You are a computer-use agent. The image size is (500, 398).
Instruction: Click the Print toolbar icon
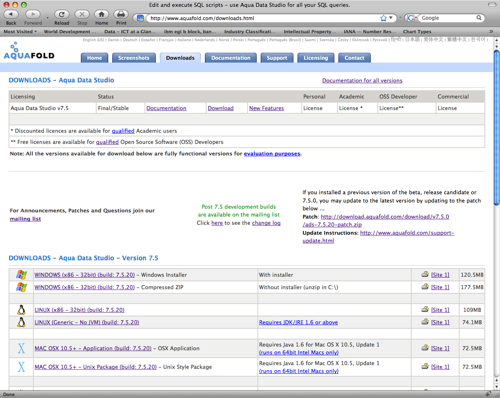(121, 14)
